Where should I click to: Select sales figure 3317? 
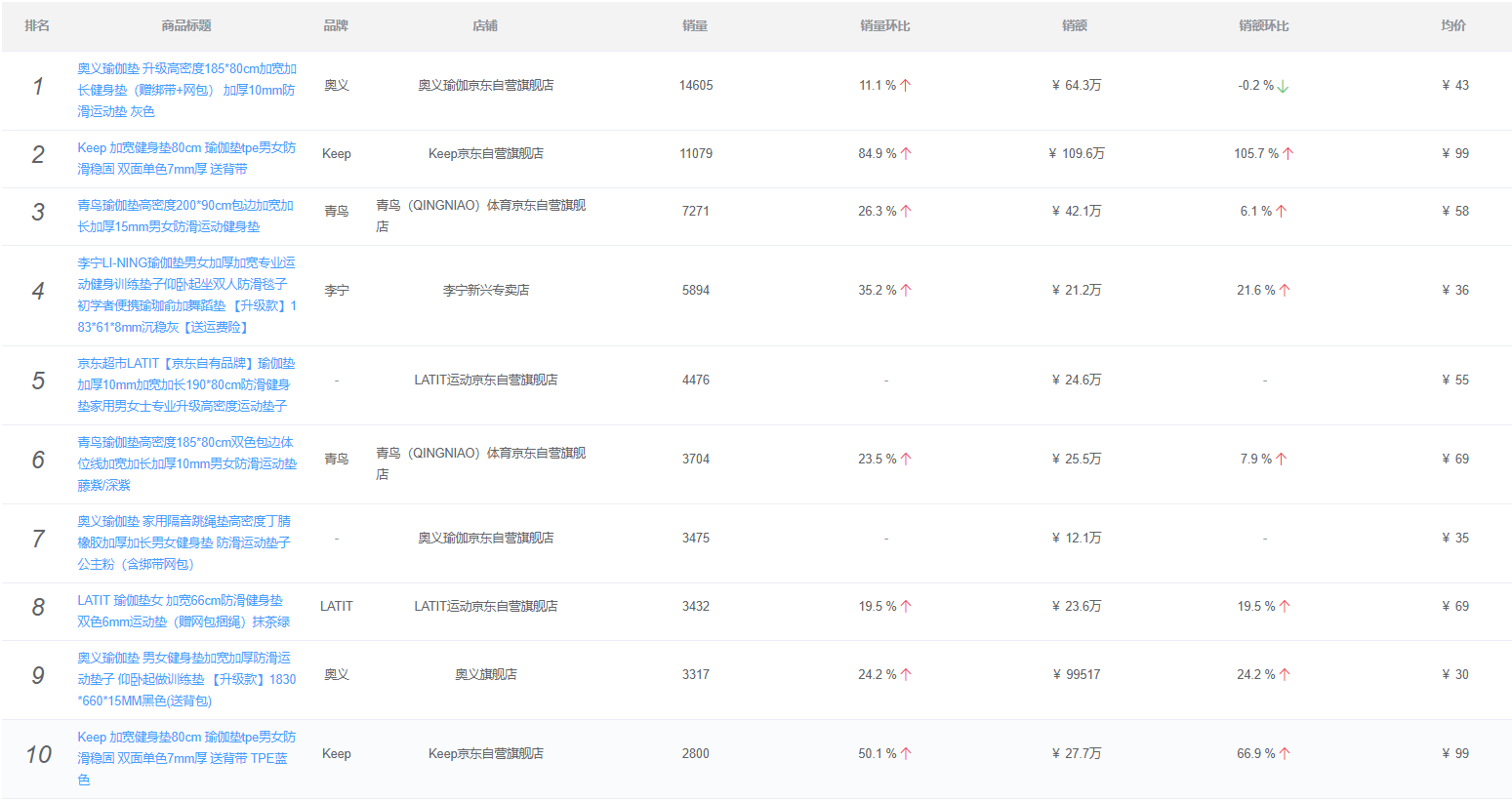click(696, 675)
